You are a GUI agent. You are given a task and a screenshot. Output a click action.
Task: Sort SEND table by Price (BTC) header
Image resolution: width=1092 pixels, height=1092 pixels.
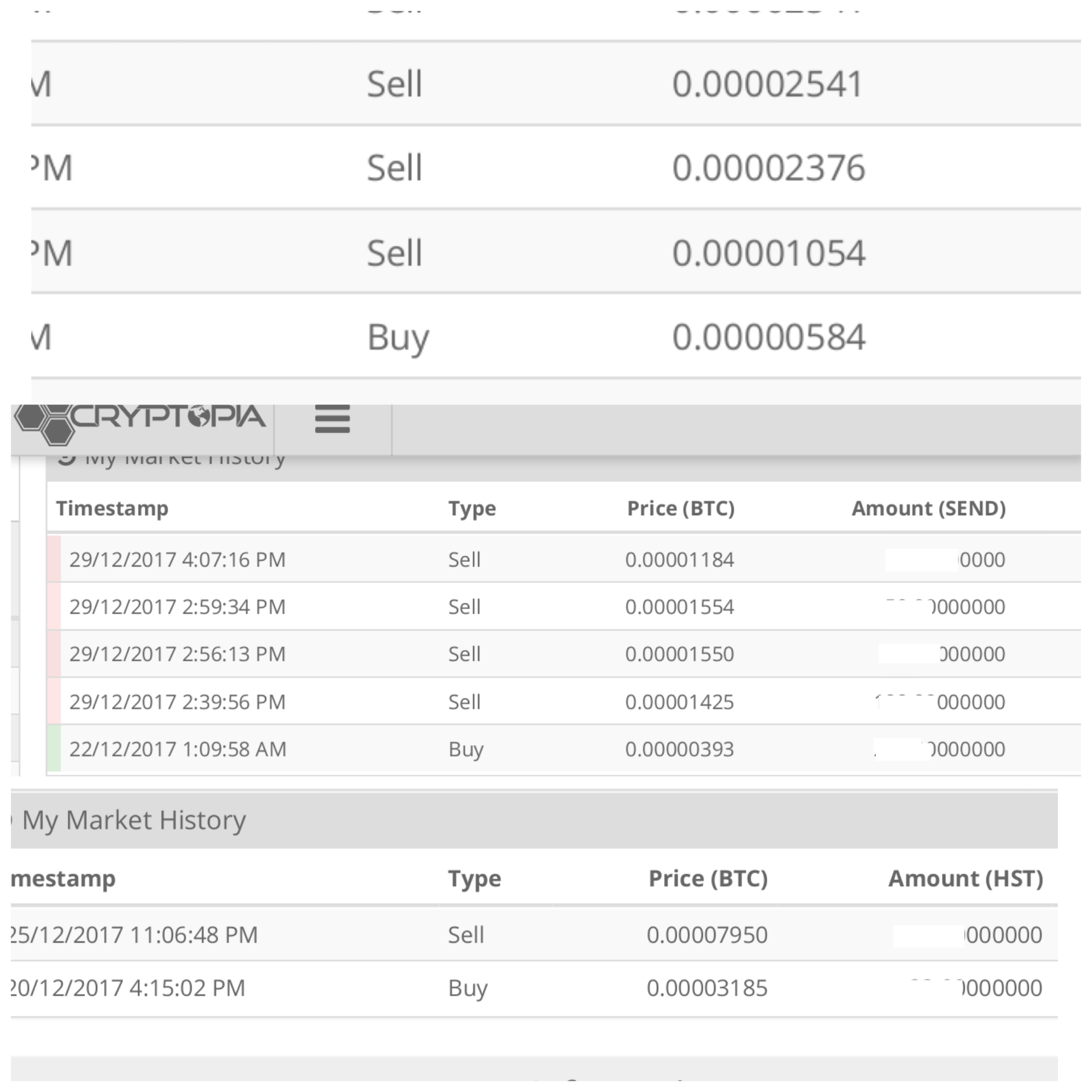680,508
